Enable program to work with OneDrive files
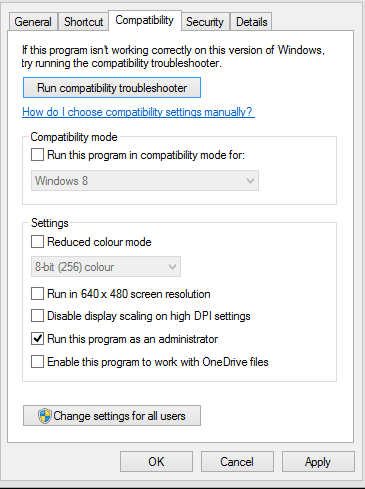The width and height of the screenshot is (365, 489). click(37, 362)
